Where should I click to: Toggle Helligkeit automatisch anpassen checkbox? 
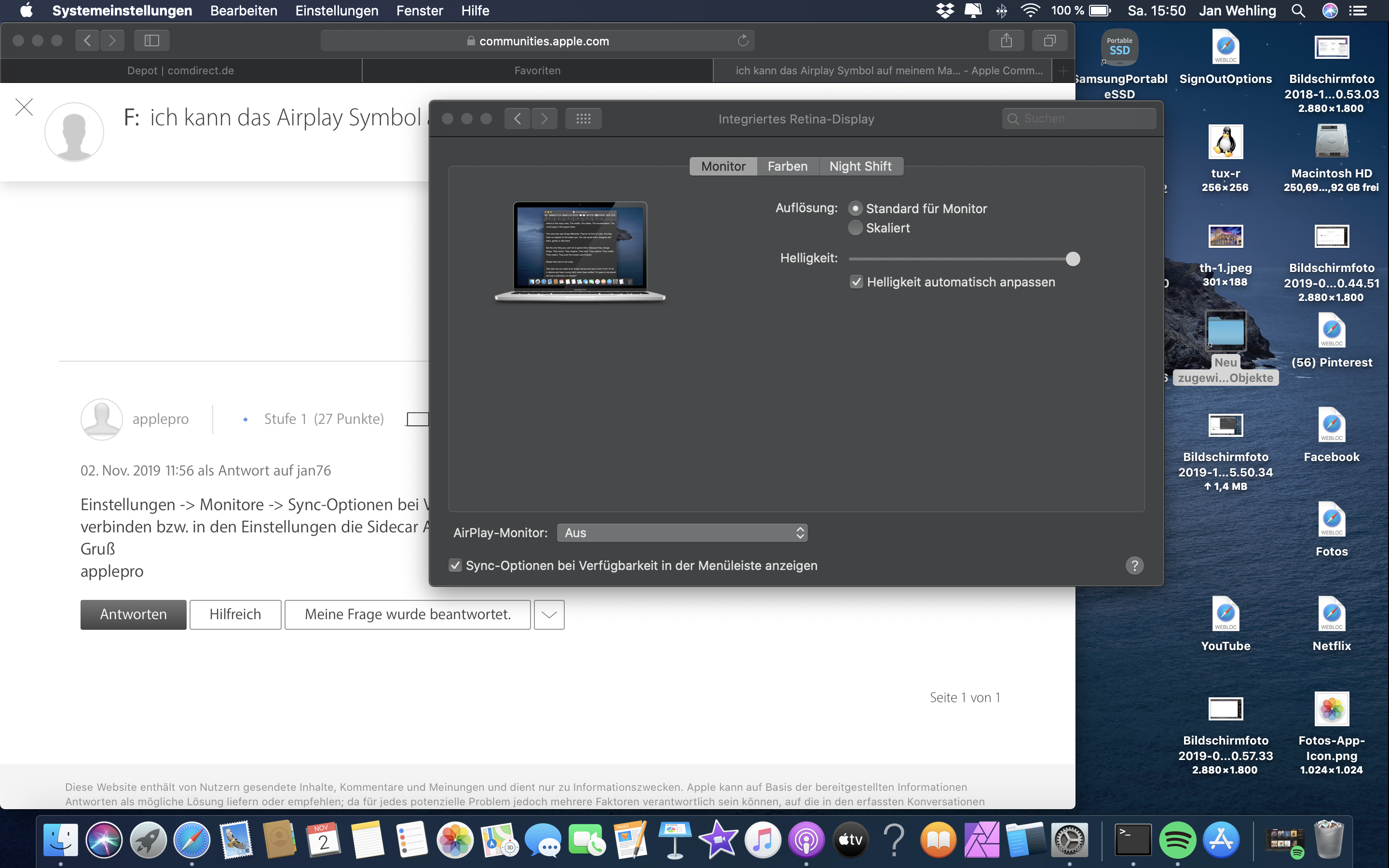point(857,282)
